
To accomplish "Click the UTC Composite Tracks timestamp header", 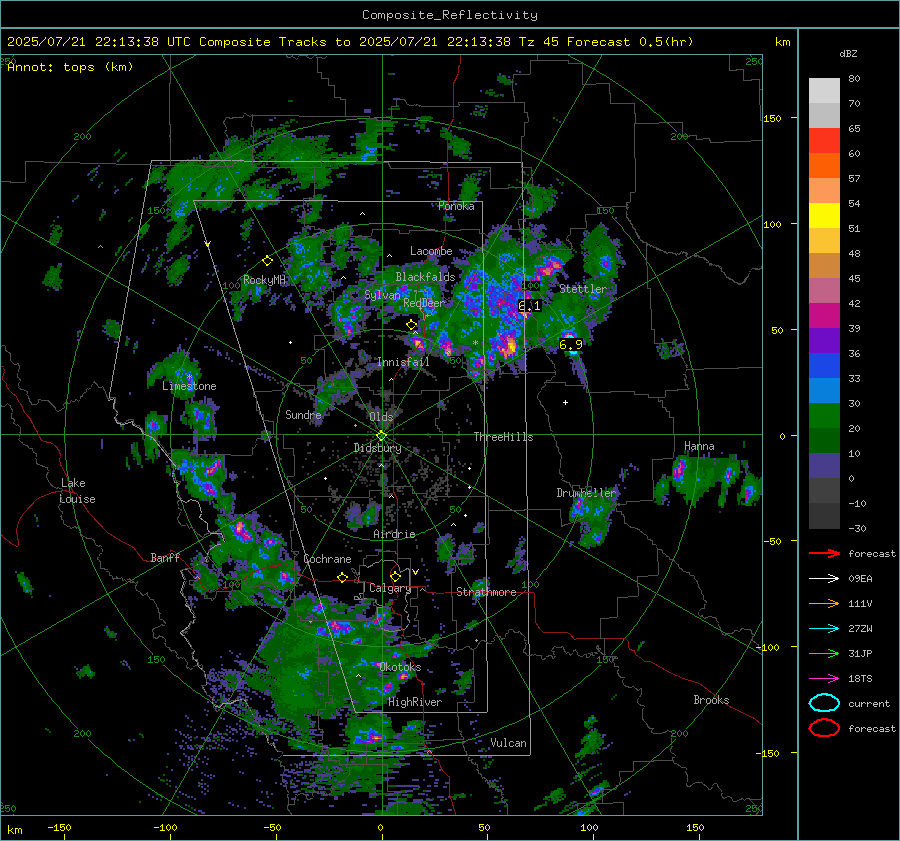I will click(350, 42).
